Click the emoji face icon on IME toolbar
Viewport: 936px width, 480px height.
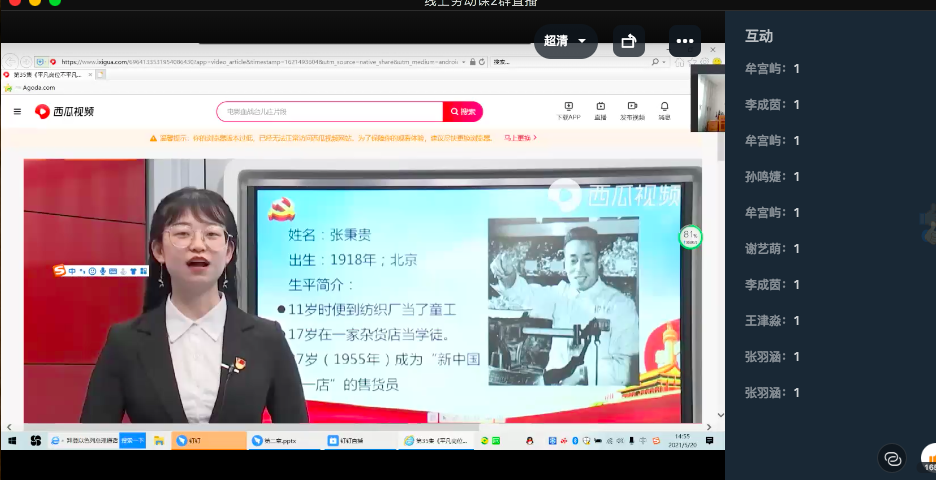(93, 271)
